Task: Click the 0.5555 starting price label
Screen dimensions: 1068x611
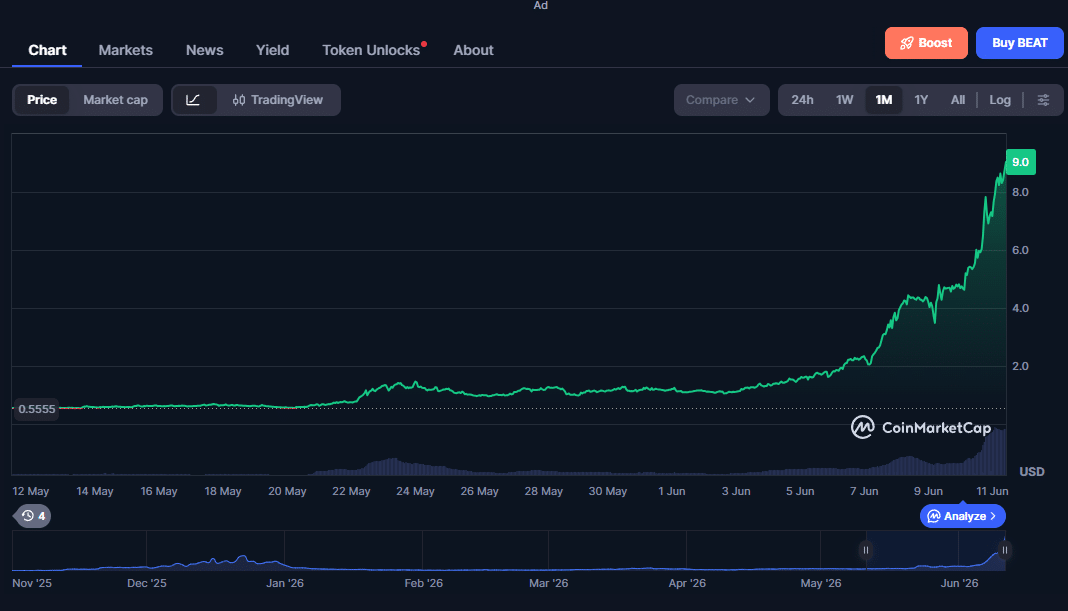Action: 37,409
